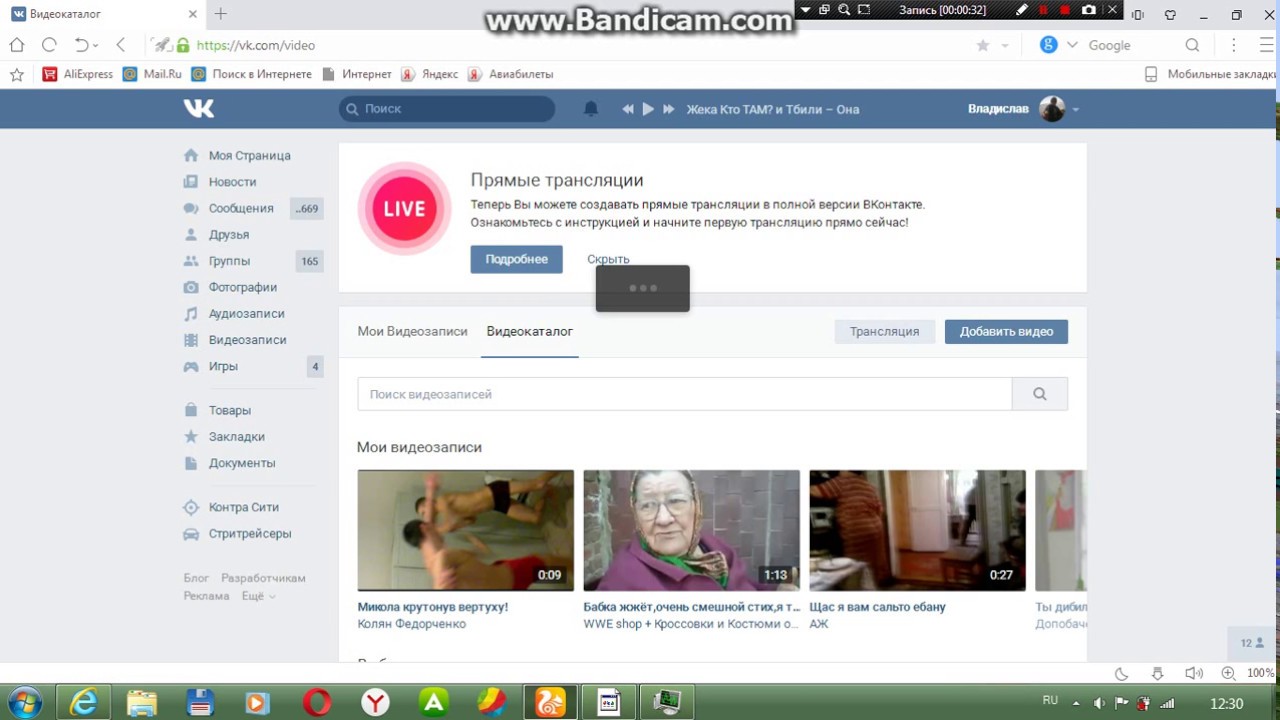The height and width of the screenshot is (720, 1280).
Task: Open the Бабка жжёт video thumbnail
Action: (x=691, y=530)
